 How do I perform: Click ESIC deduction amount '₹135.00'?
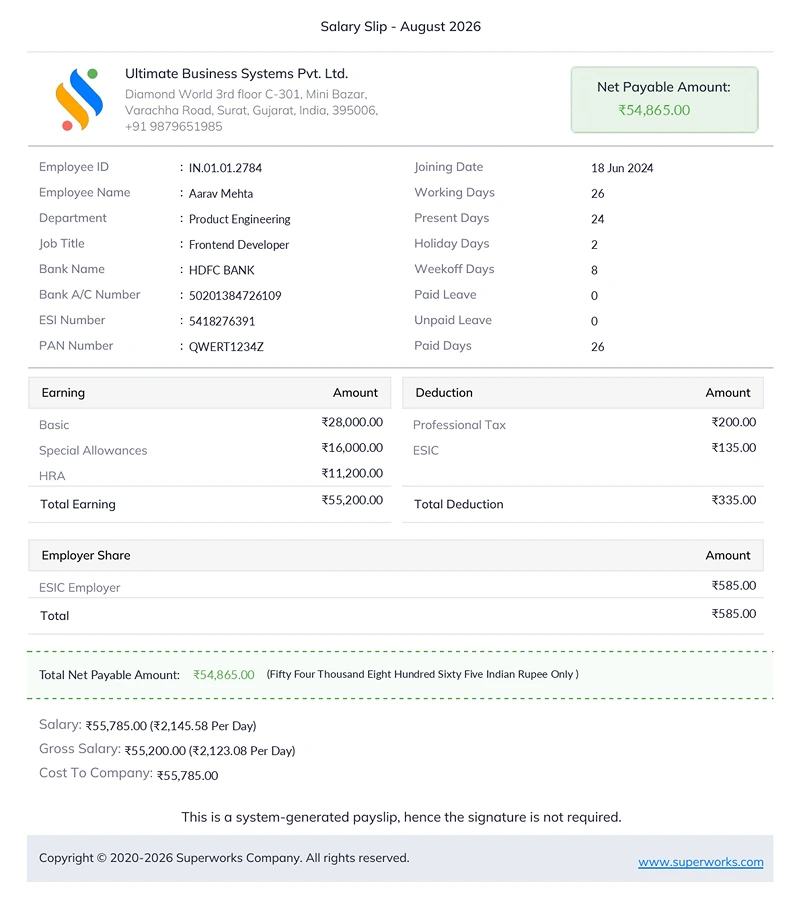tap(734, 447)
